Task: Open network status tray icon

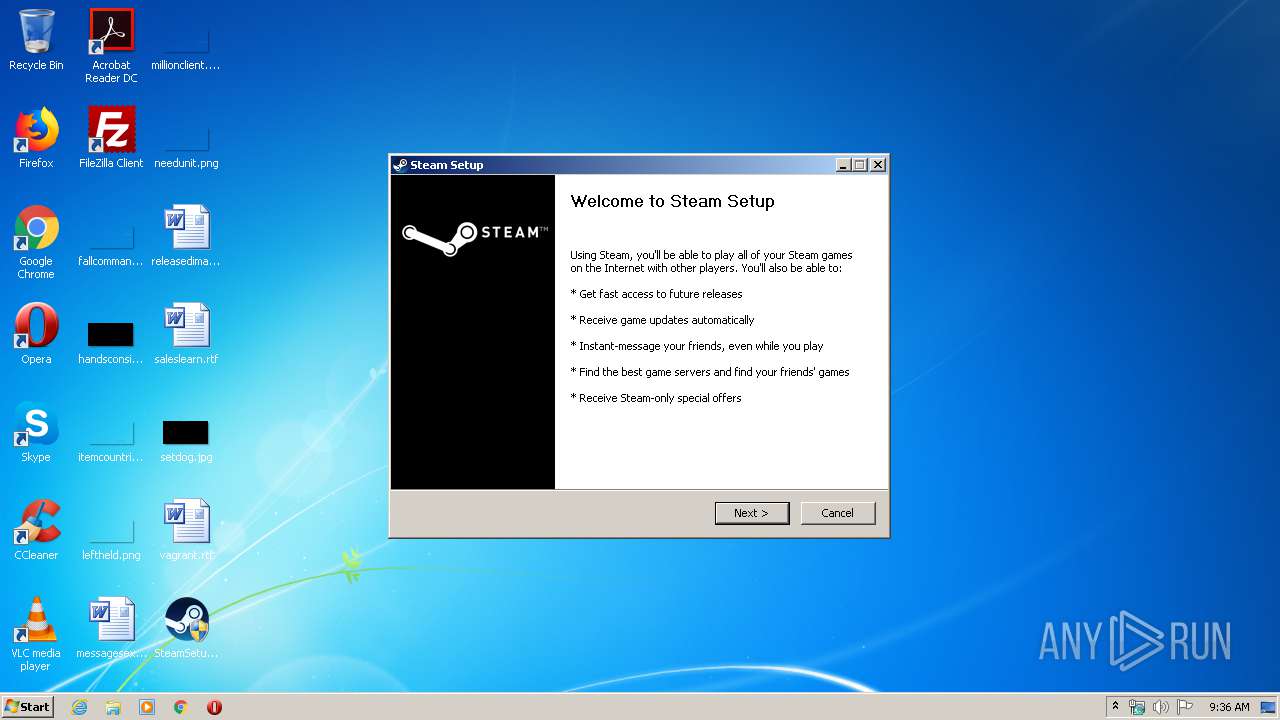Action: point(1137,707)
